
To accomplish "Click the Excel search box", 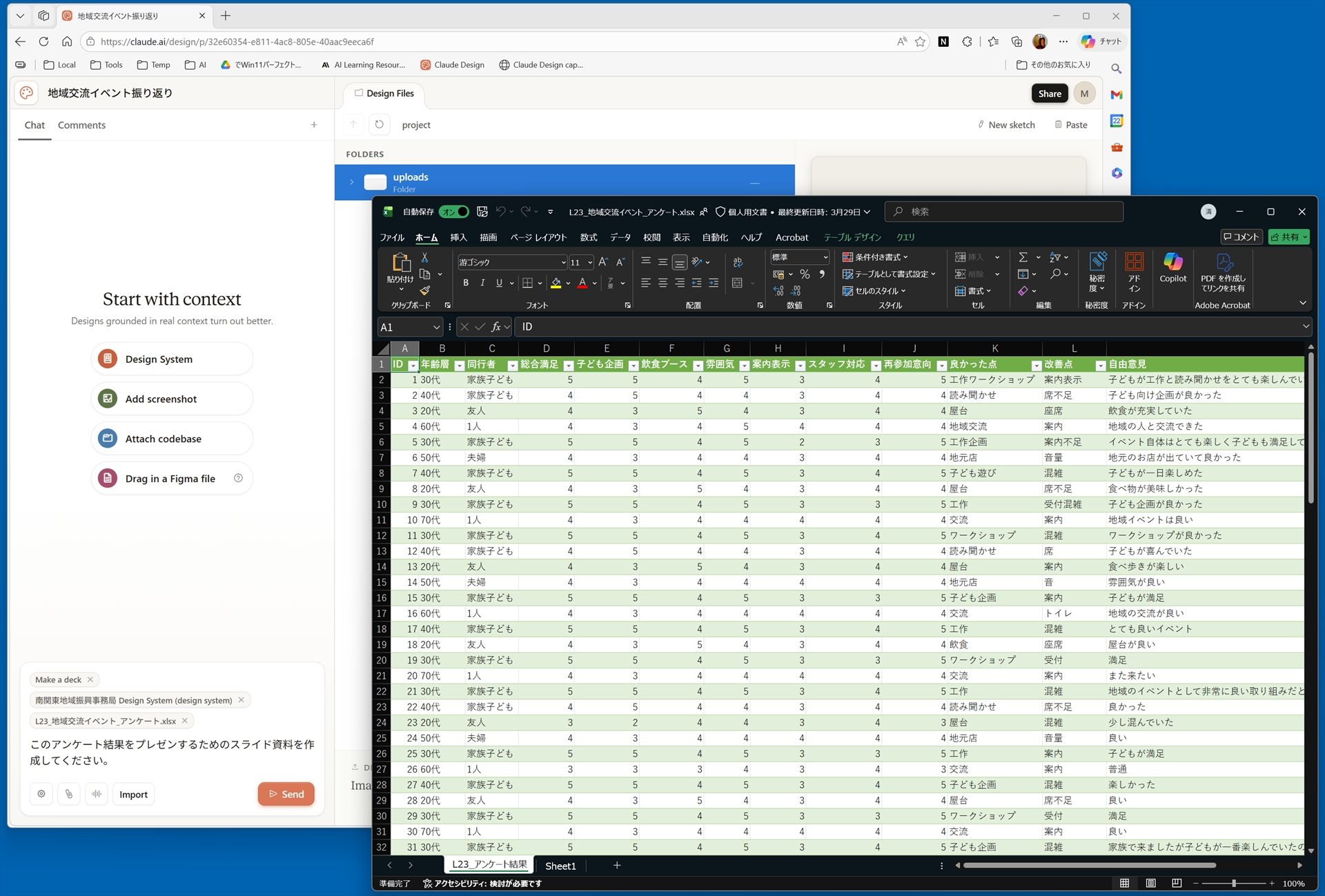I will click(x=1004, y=212).
